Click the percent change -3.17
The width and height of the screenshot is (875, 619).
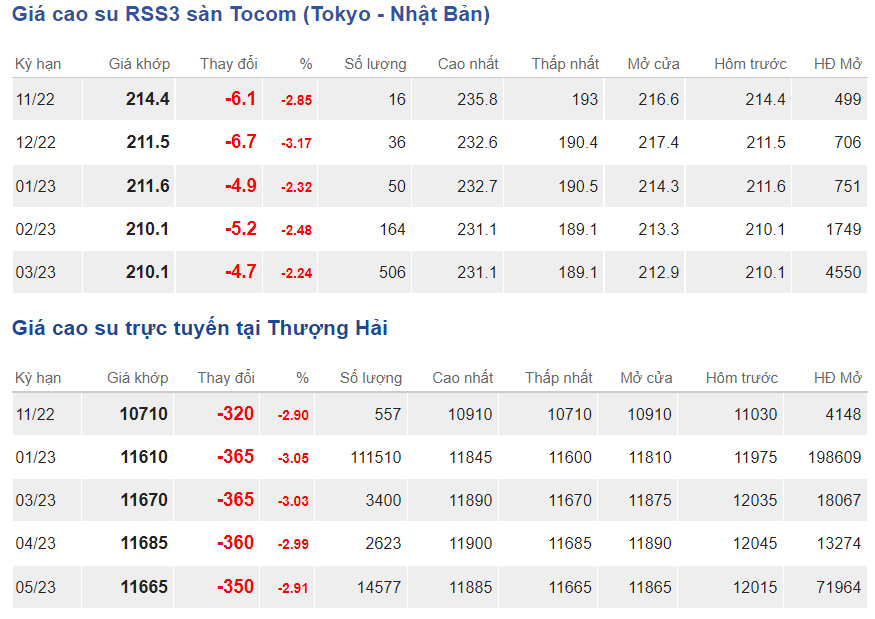(x=296, y=144)
